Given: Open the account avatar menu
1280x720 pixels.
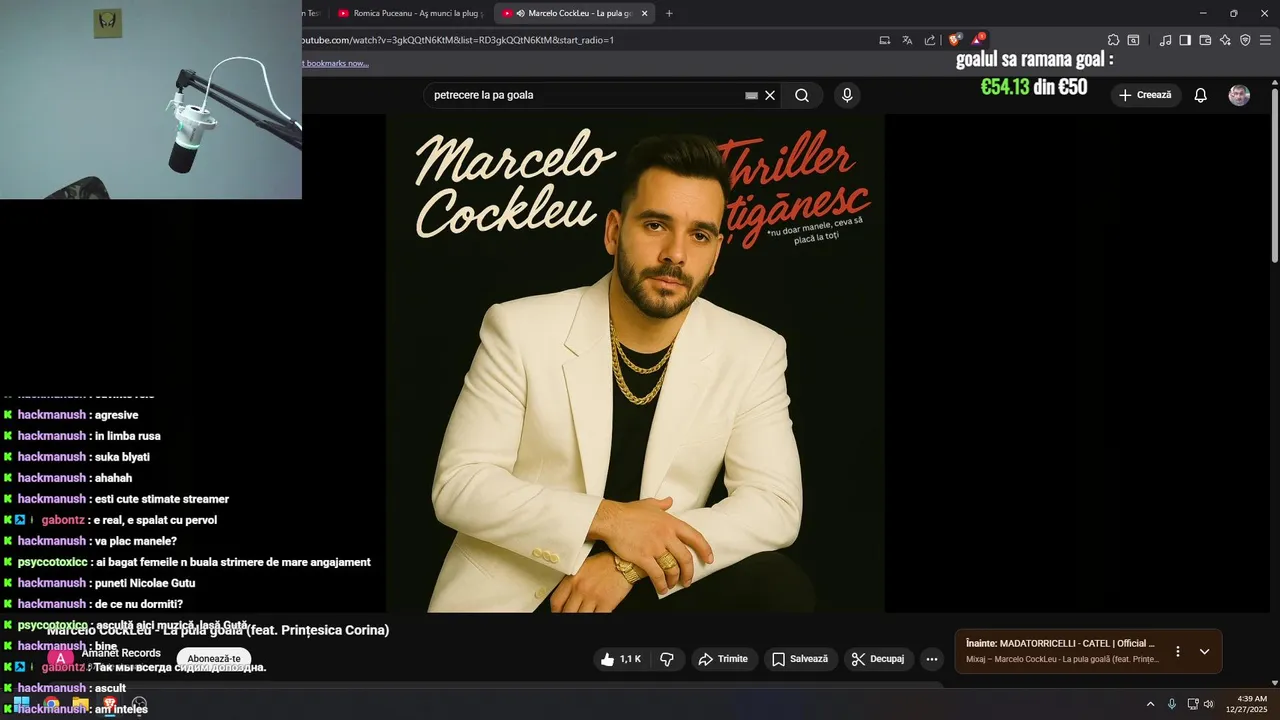Looking at the screenshot, I should (x=1239, y=95).
